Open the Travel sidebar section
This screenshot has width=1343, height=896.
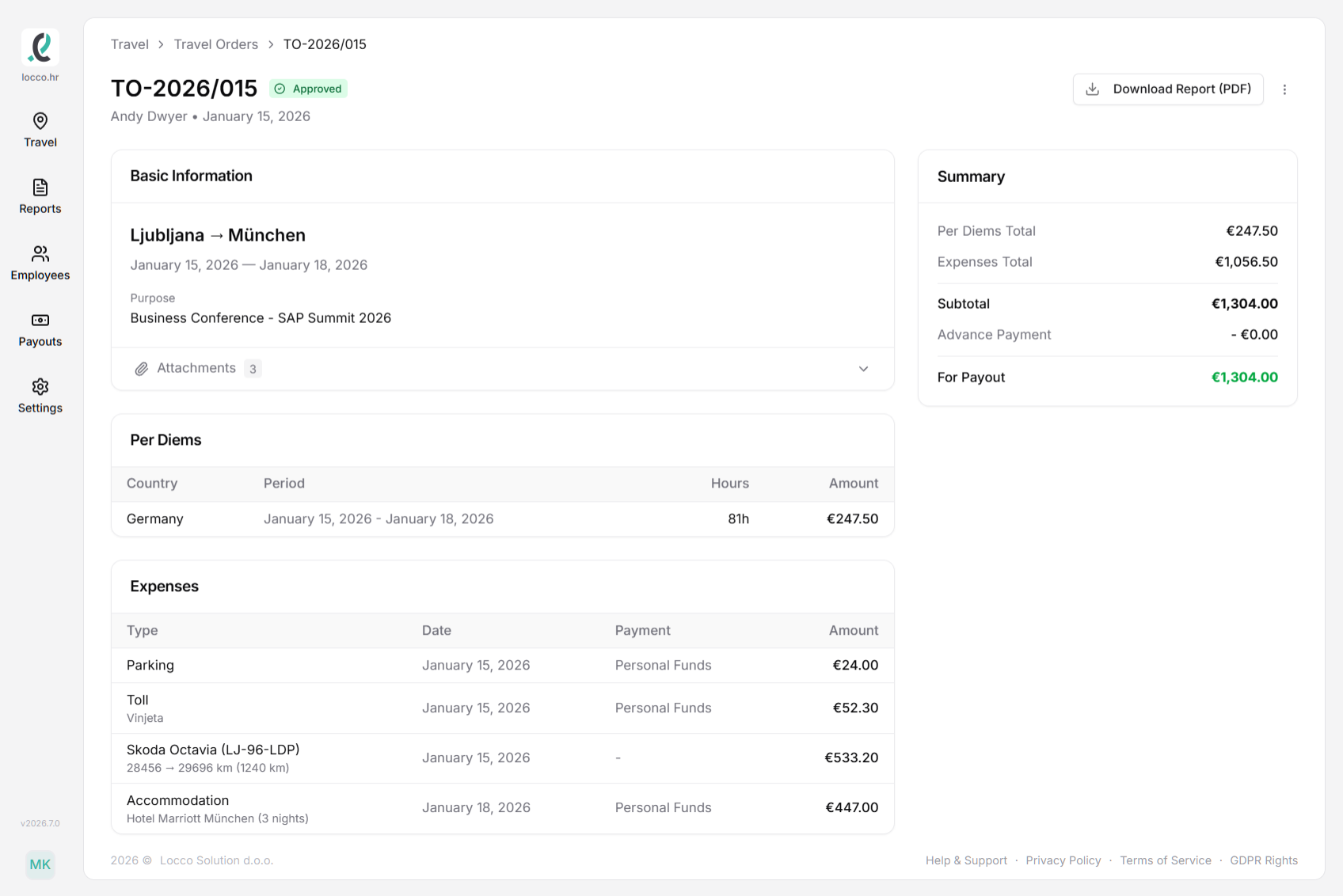coord(40,131)
